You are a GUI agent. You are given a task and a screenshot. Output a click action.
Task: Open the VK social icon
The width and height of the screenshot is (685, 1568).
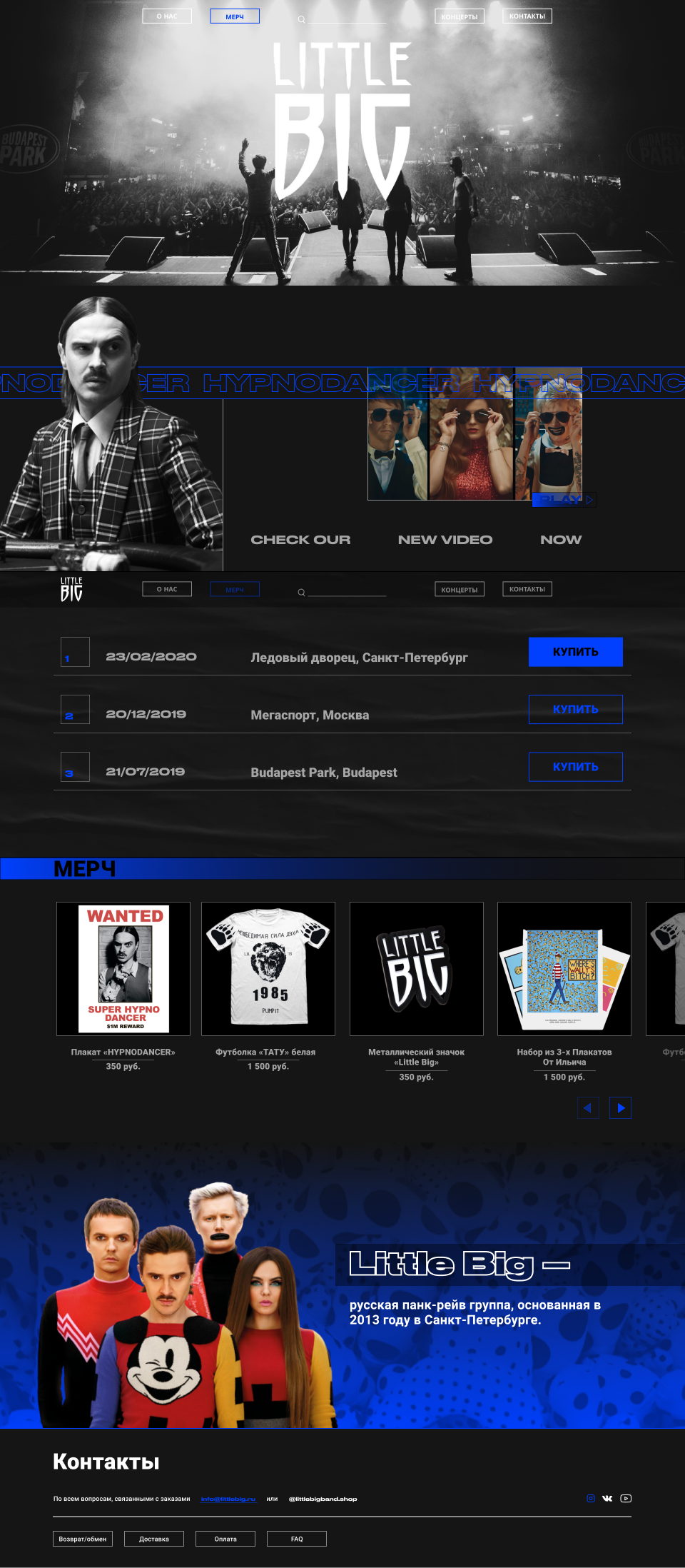pos(607,1498)
